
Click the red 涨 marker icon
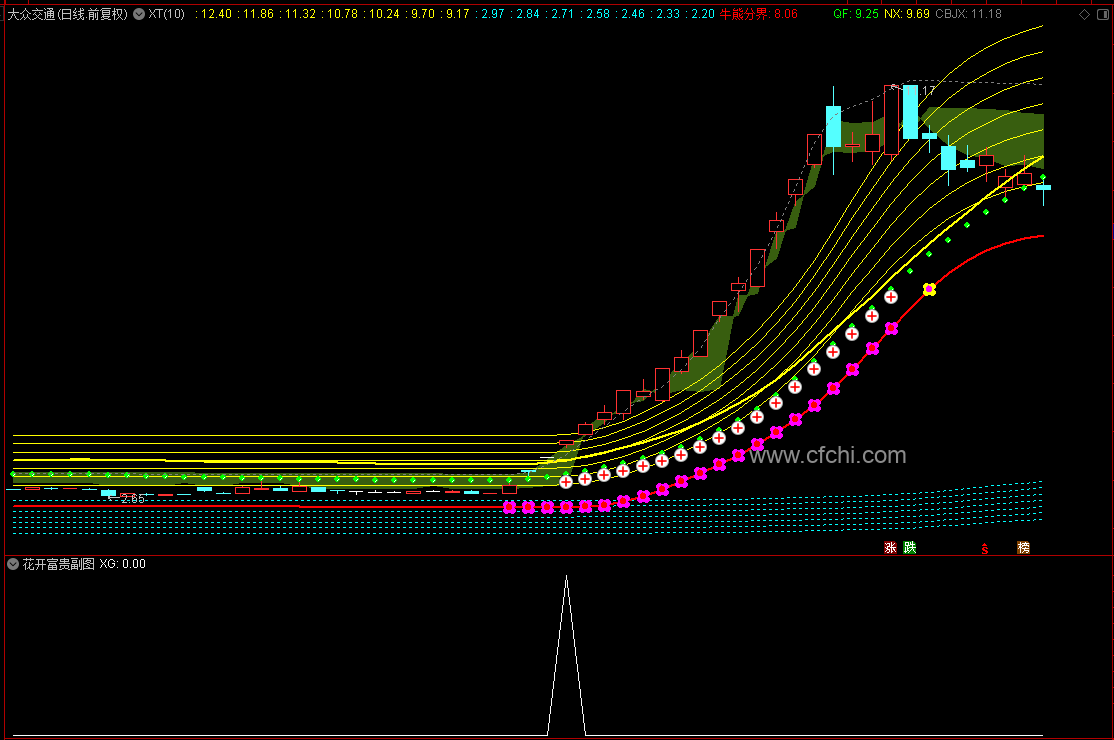[890, 548]
